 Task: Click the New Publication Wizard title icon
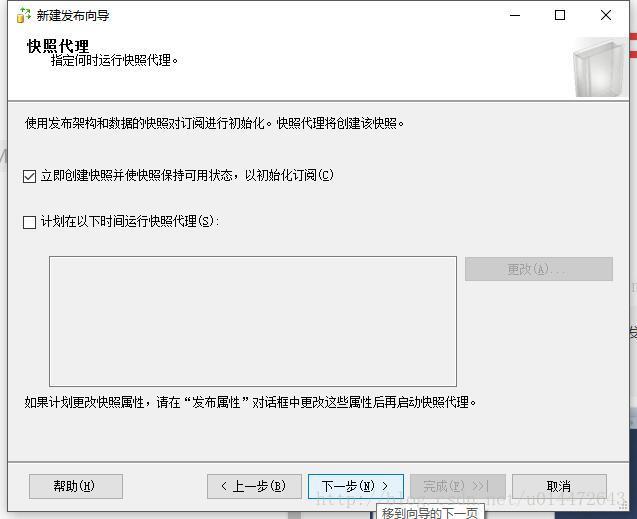pyautogui.click(x=24, y=15)
